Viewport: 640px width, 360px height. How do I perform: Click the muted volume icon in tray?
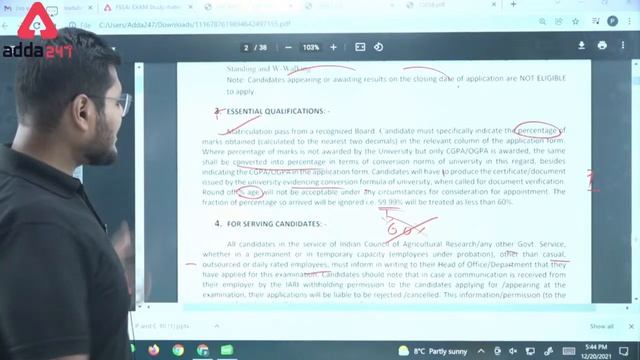point(513,351)
